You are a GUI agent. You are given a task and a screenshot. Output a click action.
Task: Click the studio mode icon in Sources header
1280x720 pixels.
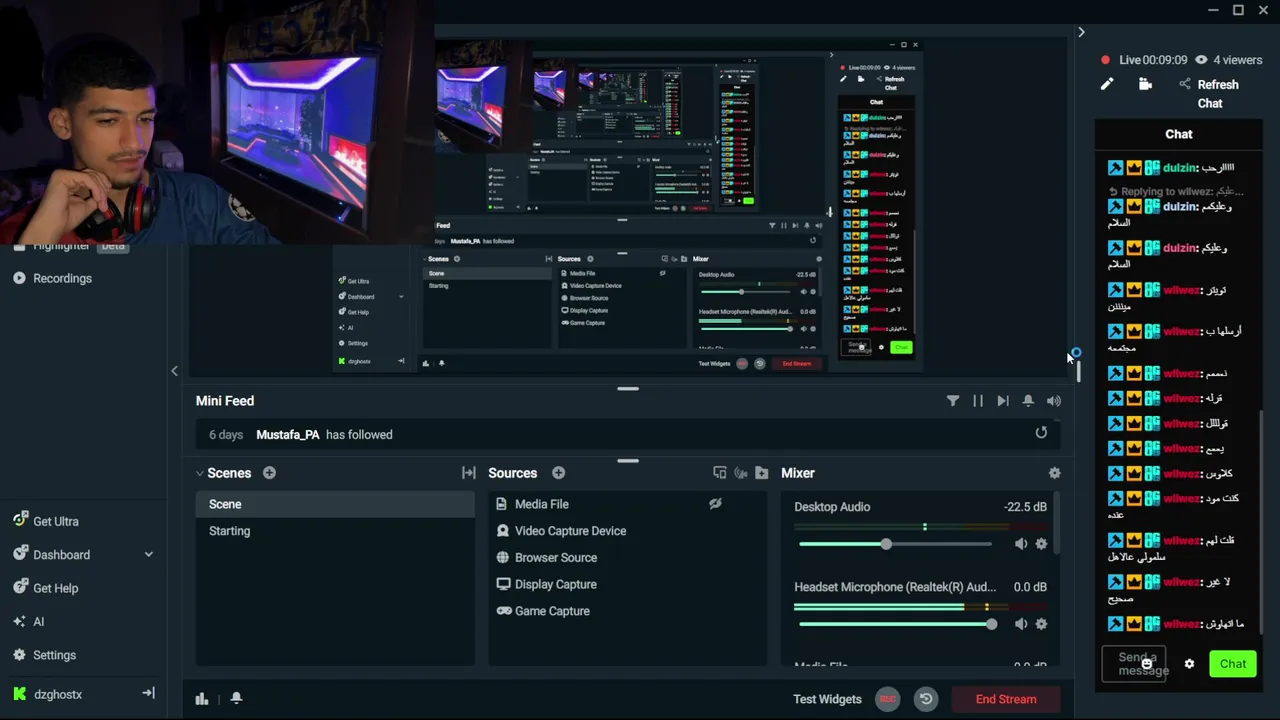pyautogui.click(x=719, y=473)
